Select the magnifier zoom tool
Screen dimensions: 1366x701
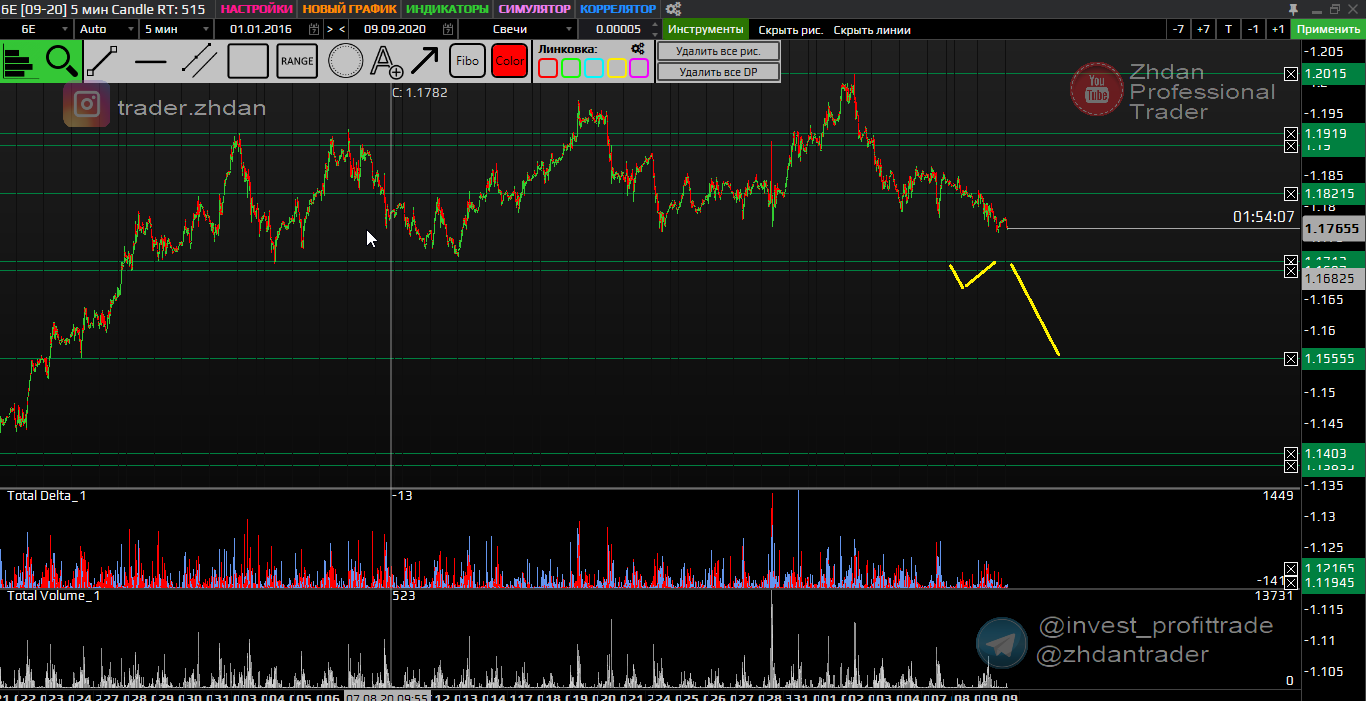(x=62, y=62)
